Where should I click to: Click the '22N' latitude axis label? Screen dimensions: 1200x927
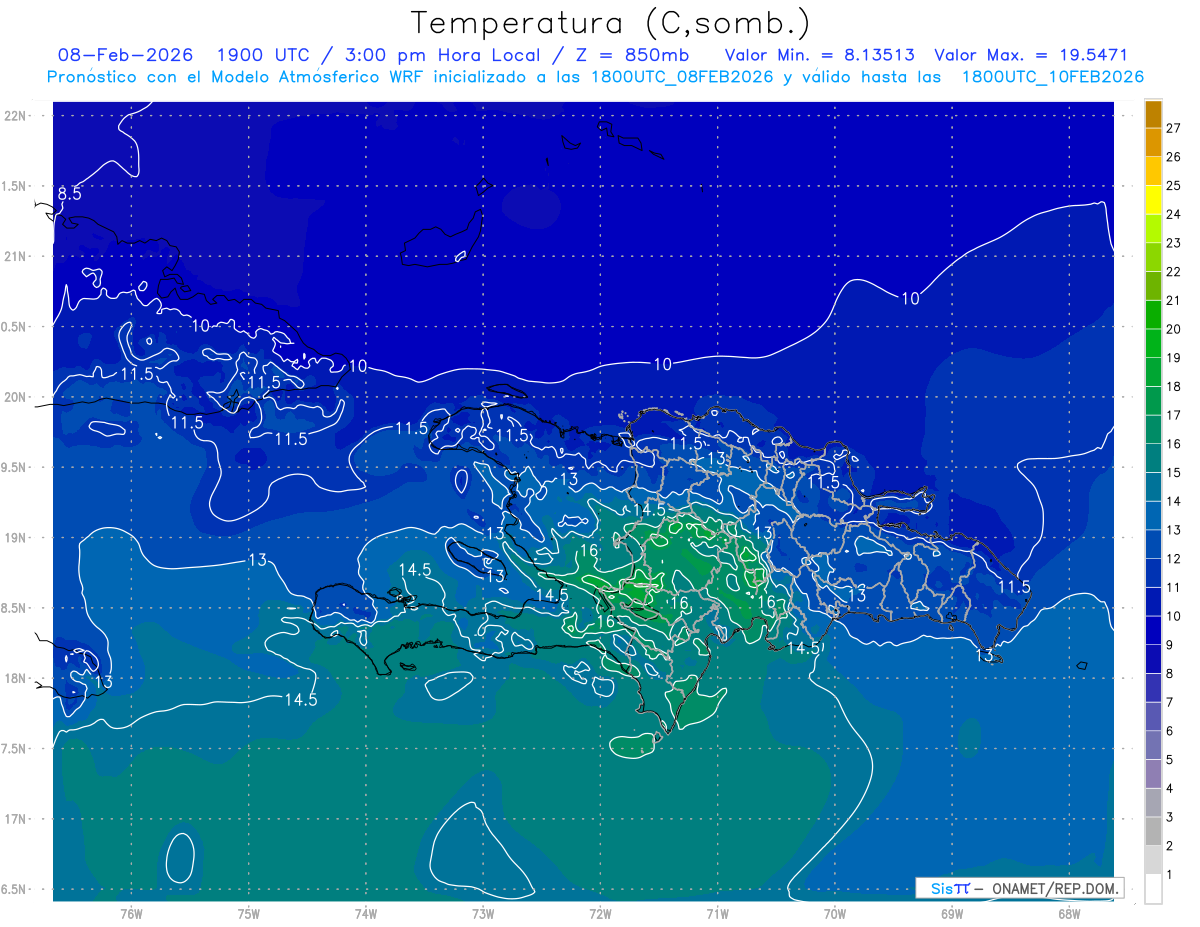[x=16, y=115]
